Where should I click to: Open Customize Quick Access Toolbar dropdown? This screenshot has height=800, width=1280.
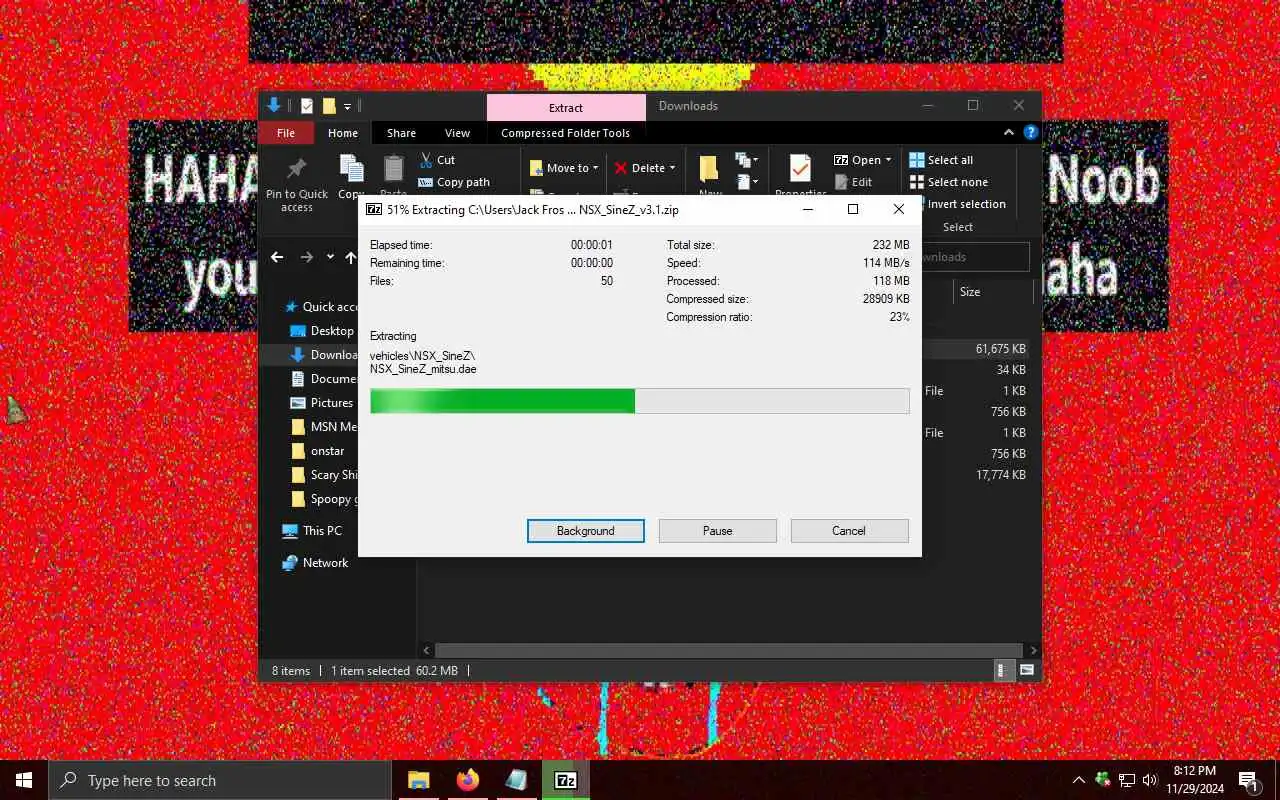click(348, 106)
